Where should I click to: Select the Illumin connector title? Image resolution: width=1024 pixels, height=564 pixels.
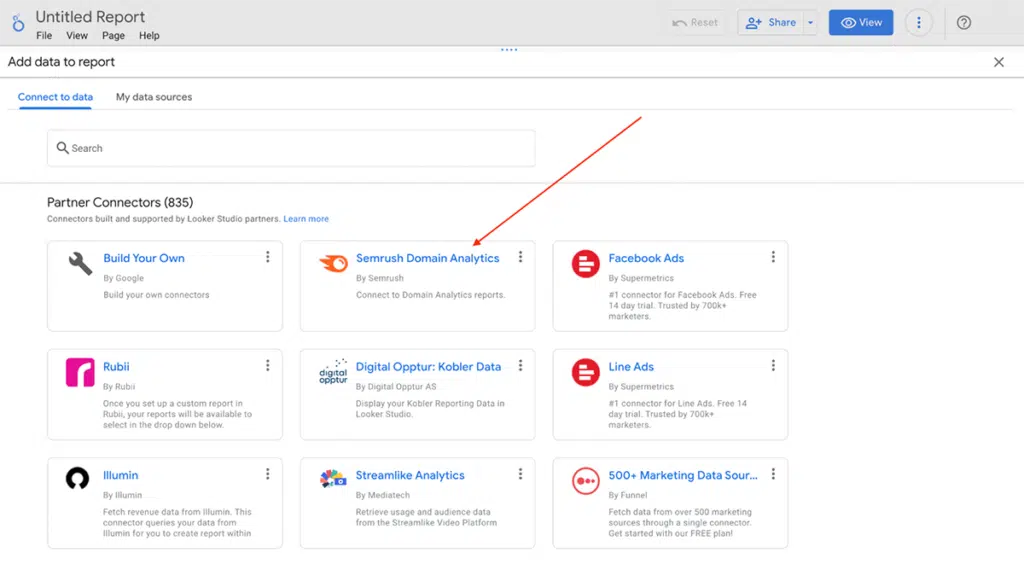[120, 475]
